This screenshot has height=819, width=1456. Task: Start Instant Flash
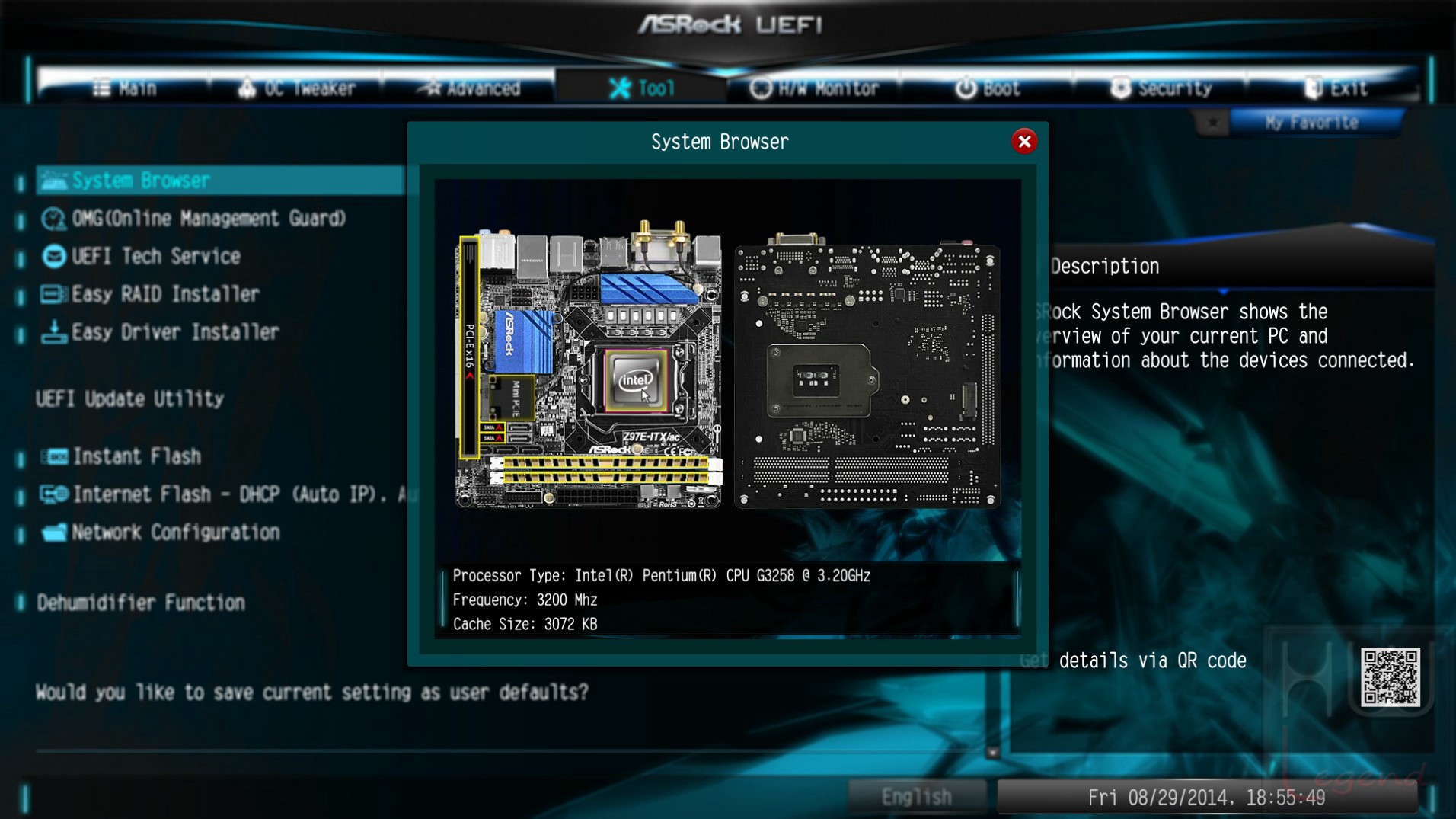point(137,456)
